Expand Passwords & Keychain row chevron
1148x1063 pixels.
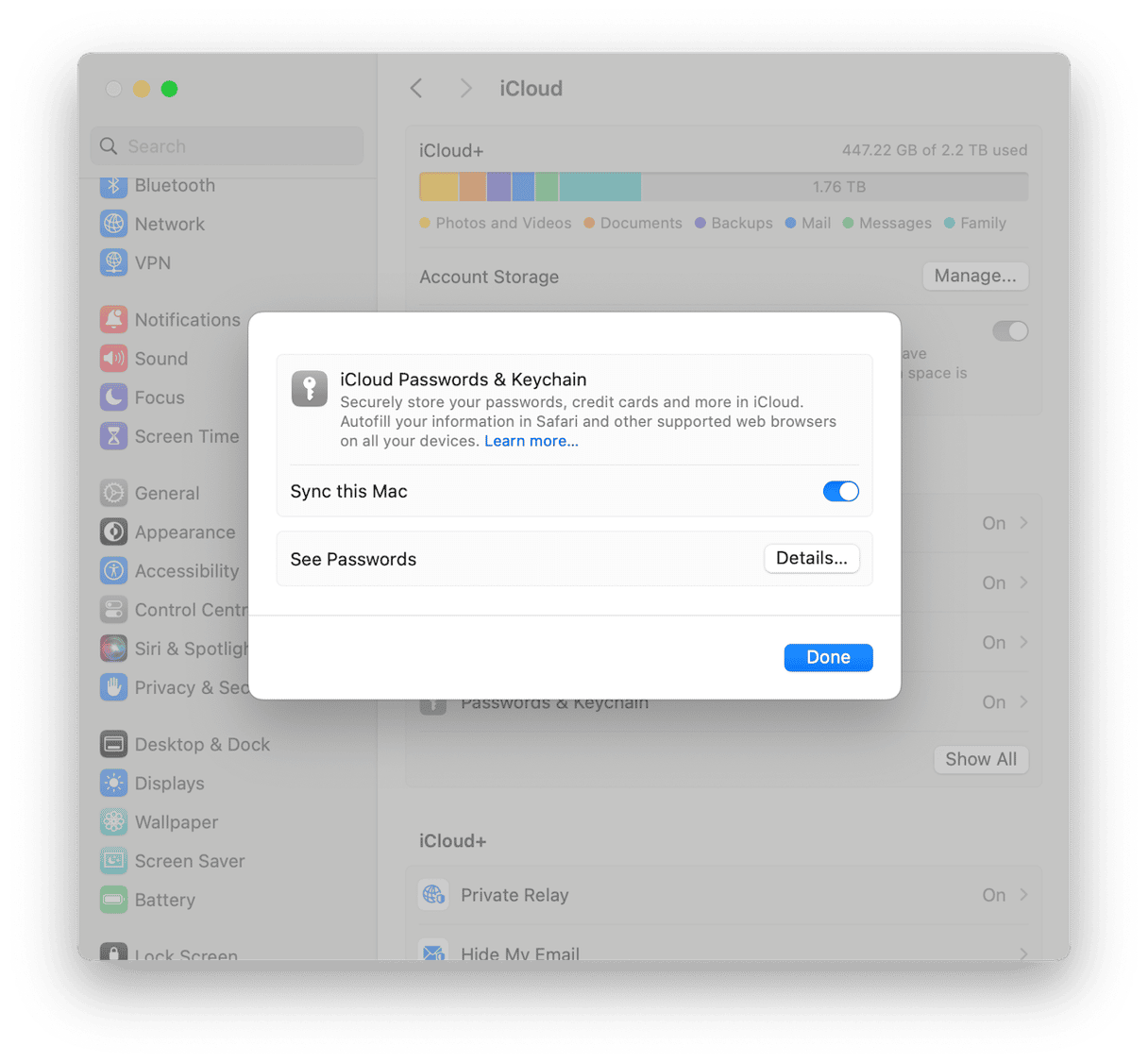1024,702
